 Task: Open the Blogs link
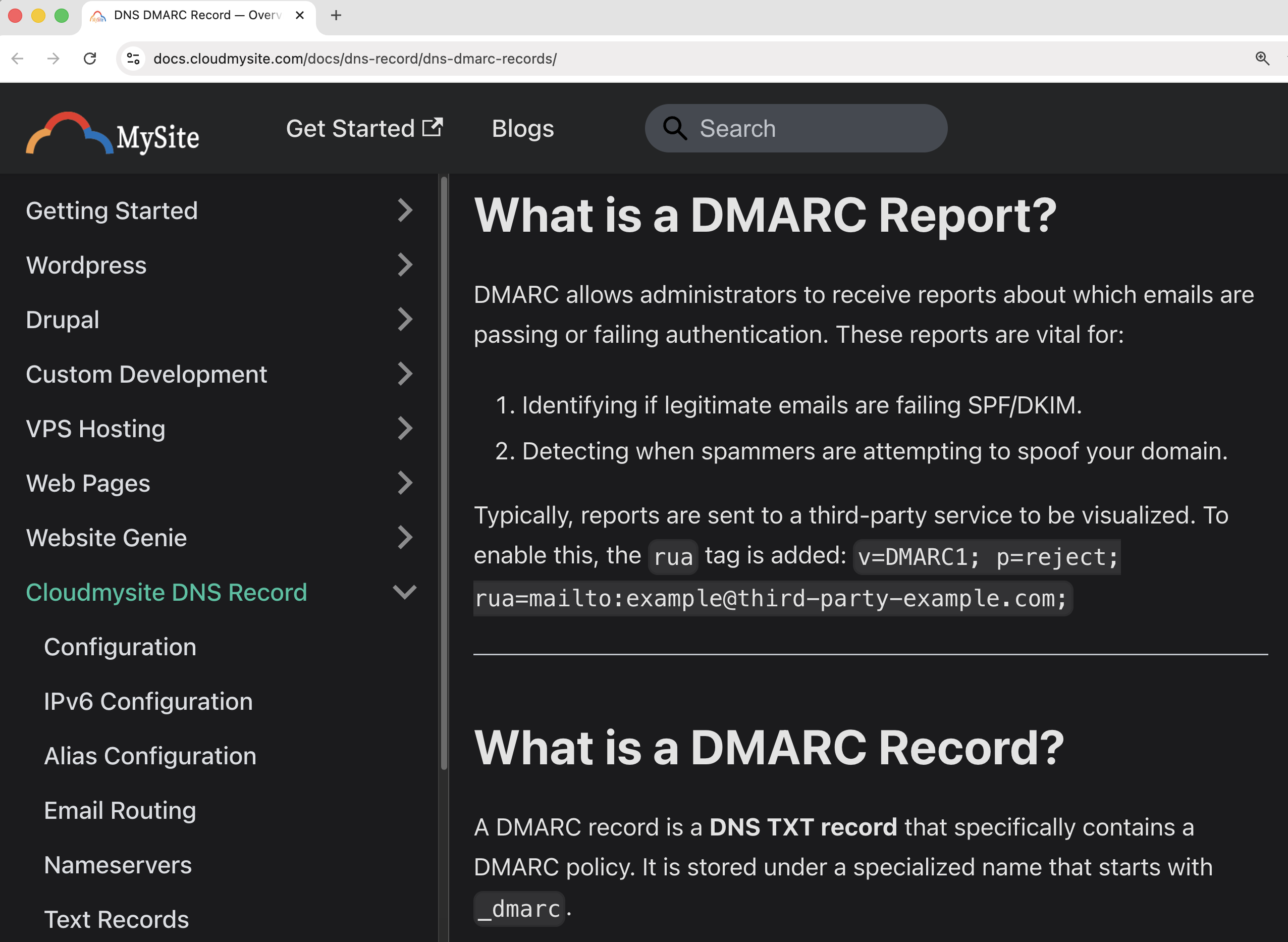click(x=522, y=128)
